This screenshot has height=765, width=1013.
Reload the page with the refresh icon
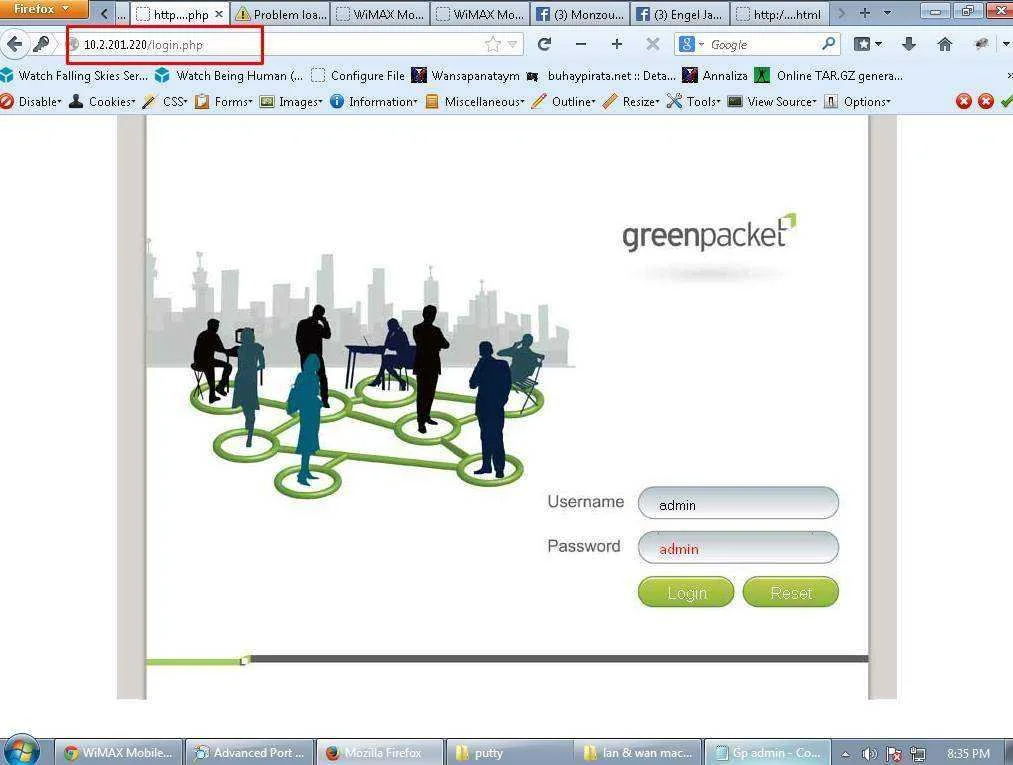[x=545, y=44]
